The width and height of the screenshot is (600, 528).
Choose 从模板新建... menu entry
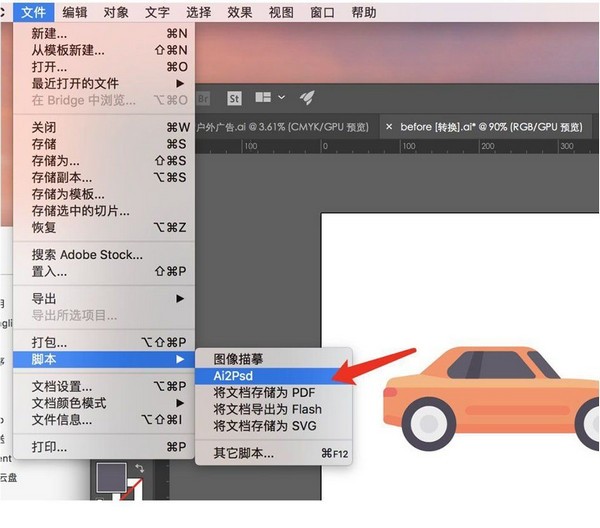coord(104,50)
